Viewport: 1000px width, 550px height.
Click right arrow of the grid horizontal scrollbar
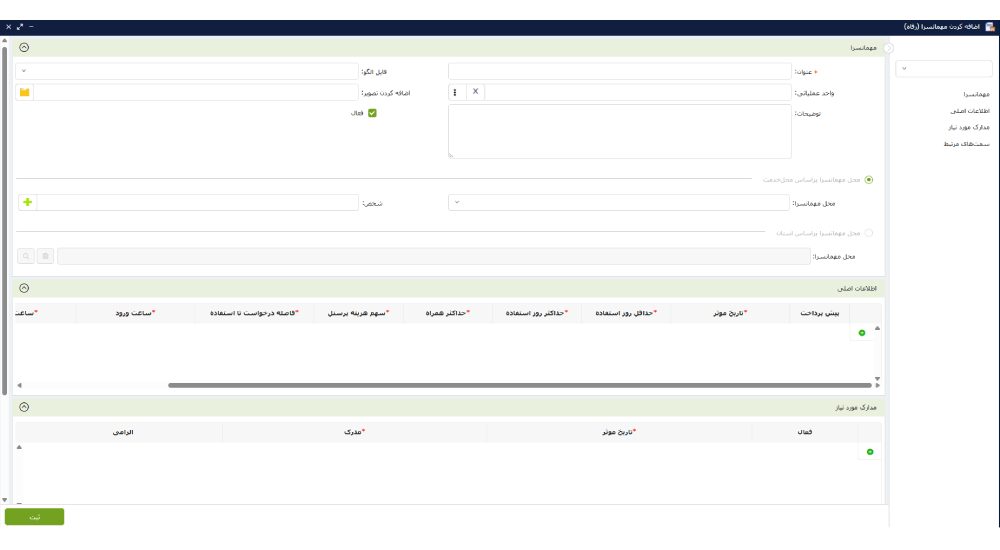click(878, 385)
